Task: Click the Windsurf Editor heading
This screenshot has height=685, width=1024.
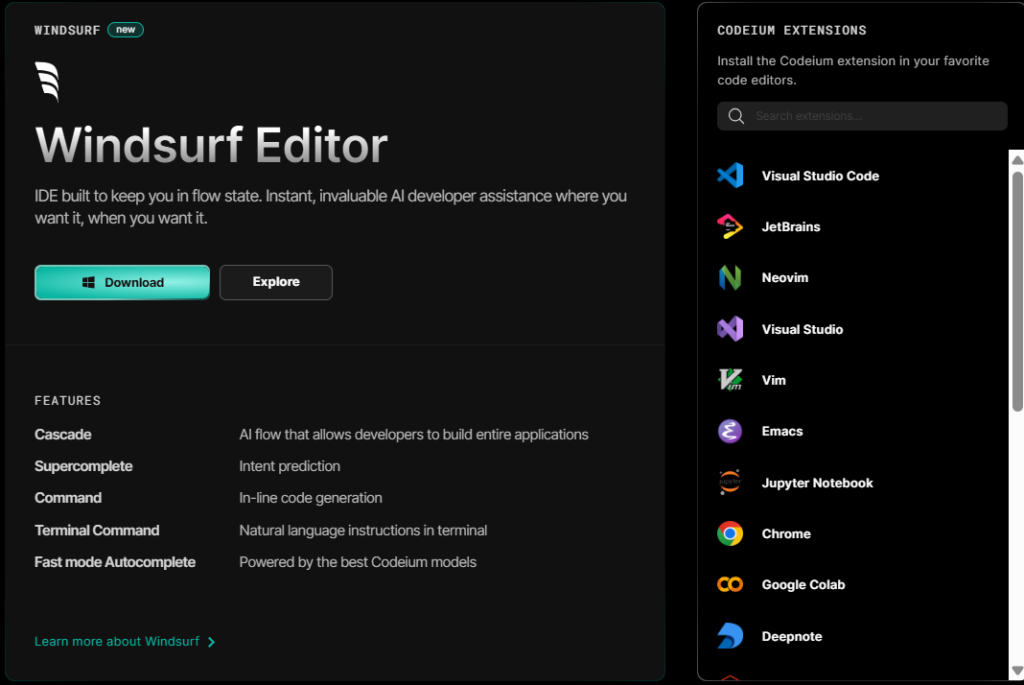Action: click(x=211, y=145)
